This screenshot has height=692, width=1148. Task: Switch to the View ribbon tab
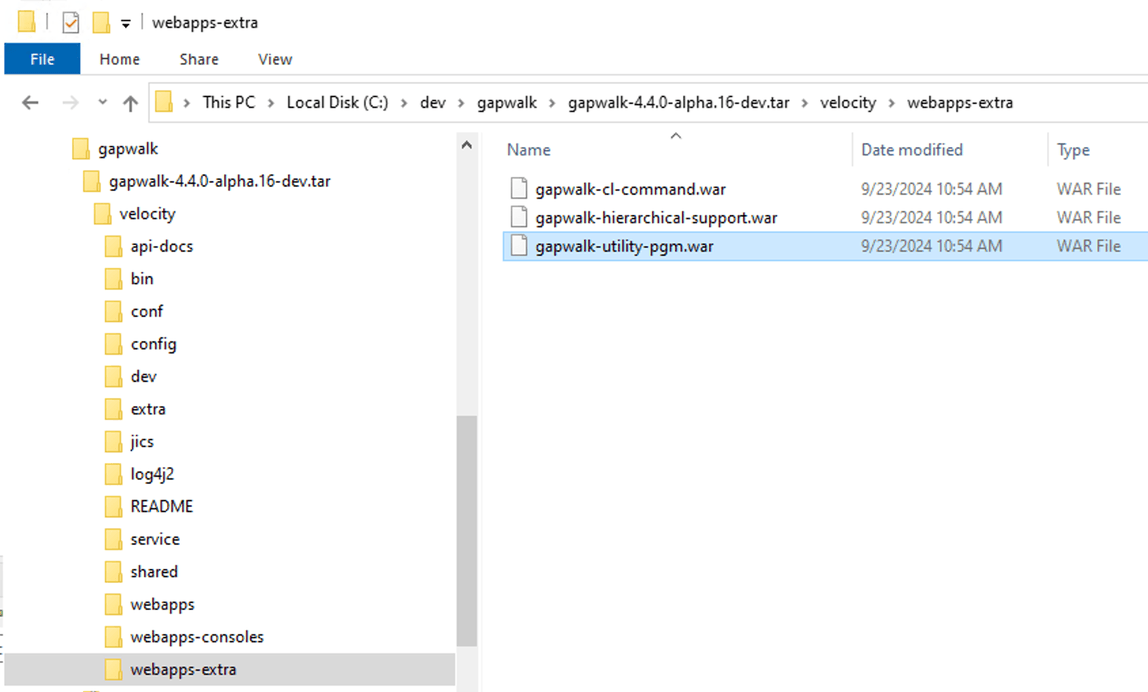click(x=274, y=59)
